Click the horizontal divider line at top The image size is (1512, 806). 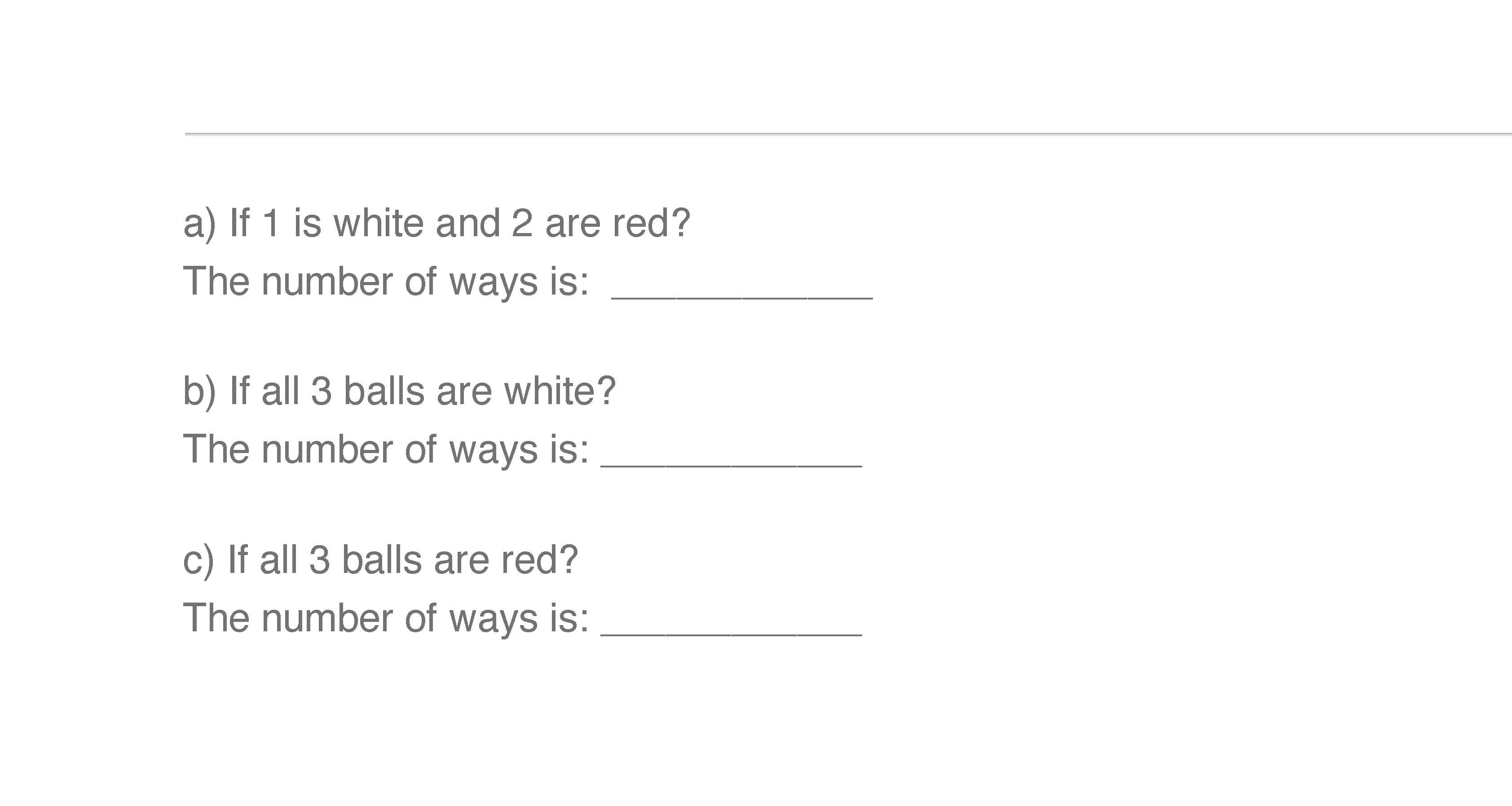pyautogui.click(x=847, y=134)
